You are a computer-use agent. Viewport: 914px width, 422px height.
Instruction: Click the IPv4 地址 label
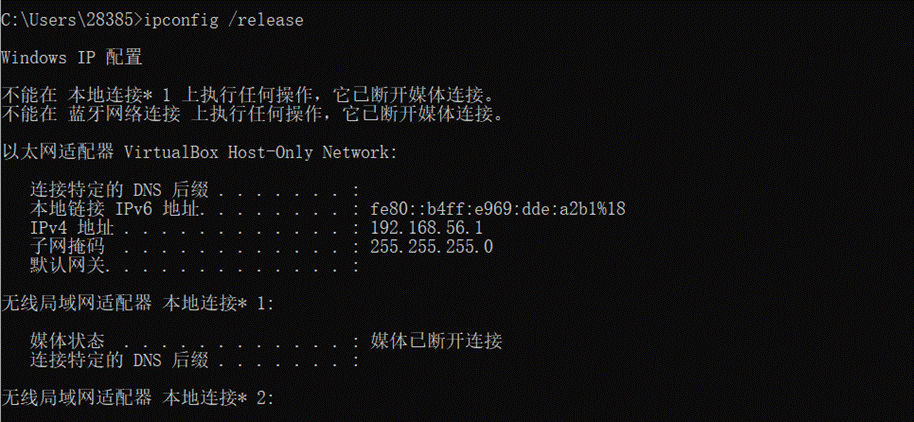tap(72, 227)
